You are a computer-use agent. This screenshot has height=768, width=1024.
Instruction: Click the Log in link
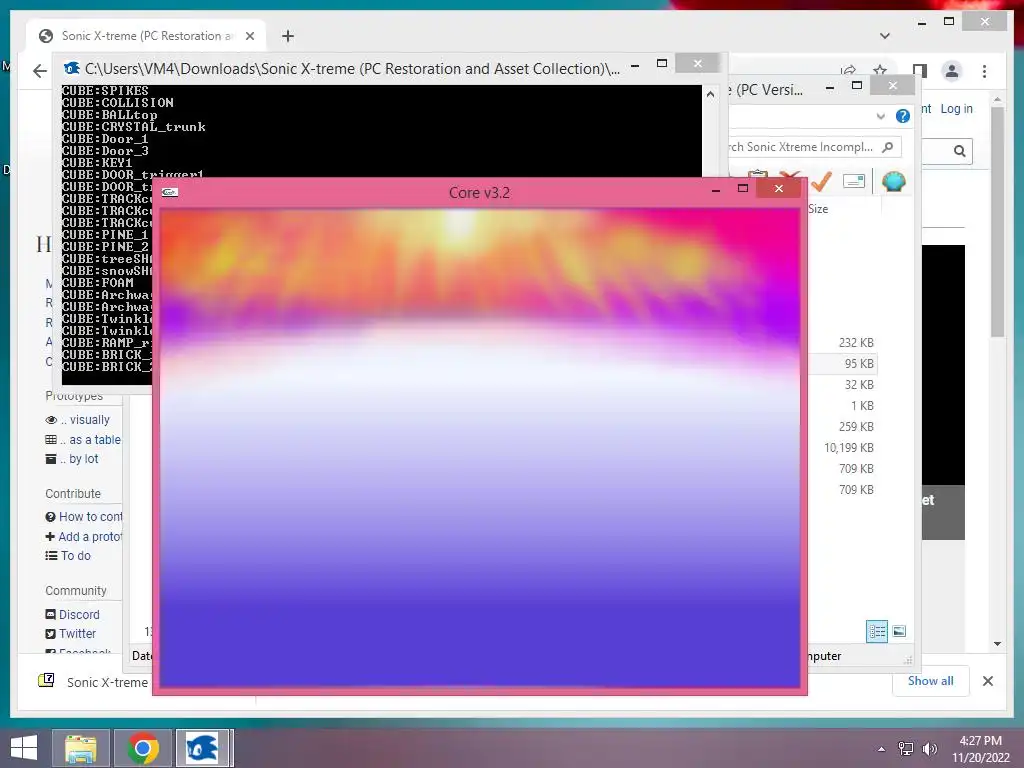pyautogui.click(x=956, y=109)
